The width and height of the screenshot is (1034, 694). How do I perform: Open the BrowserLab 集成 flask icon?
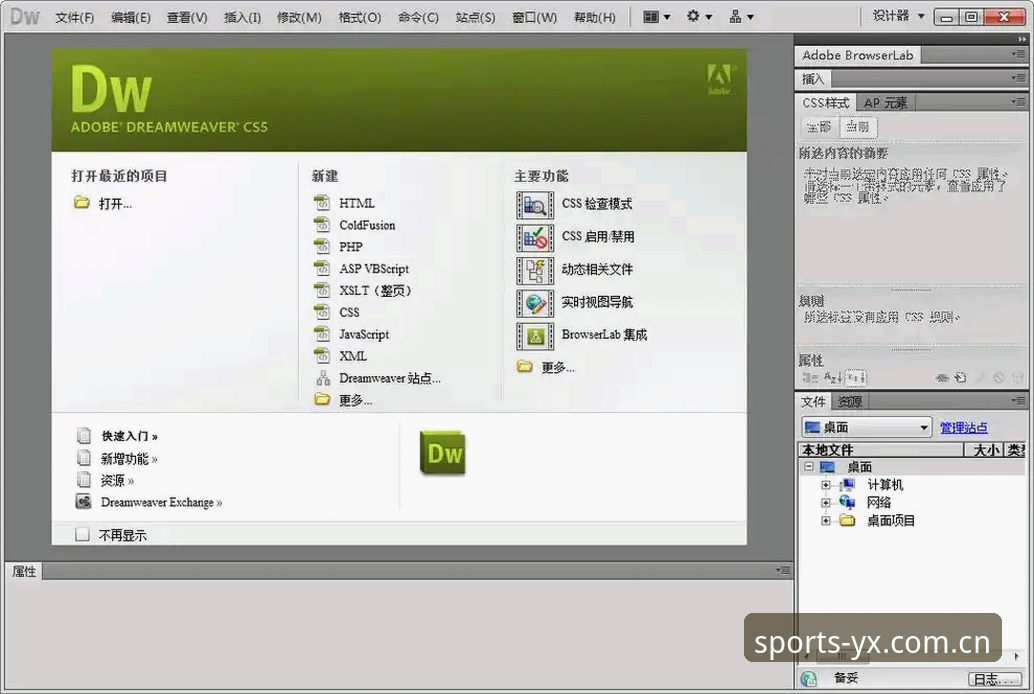[535, 336]
